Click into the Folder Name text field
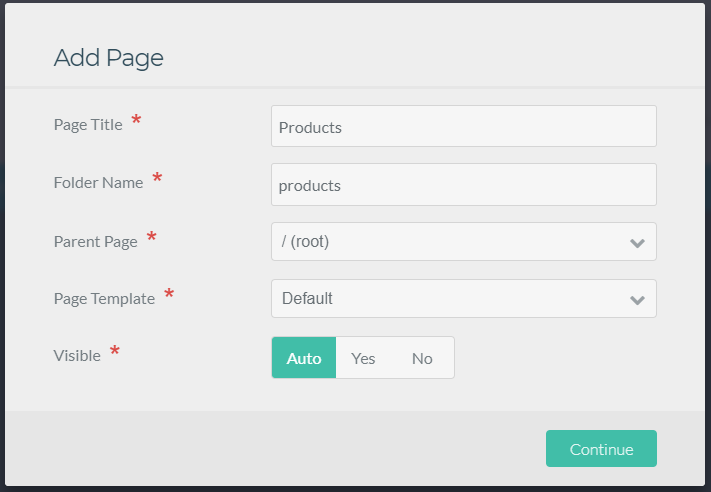The width and height of the screenshot is (711, 492). tap(463, 185)
